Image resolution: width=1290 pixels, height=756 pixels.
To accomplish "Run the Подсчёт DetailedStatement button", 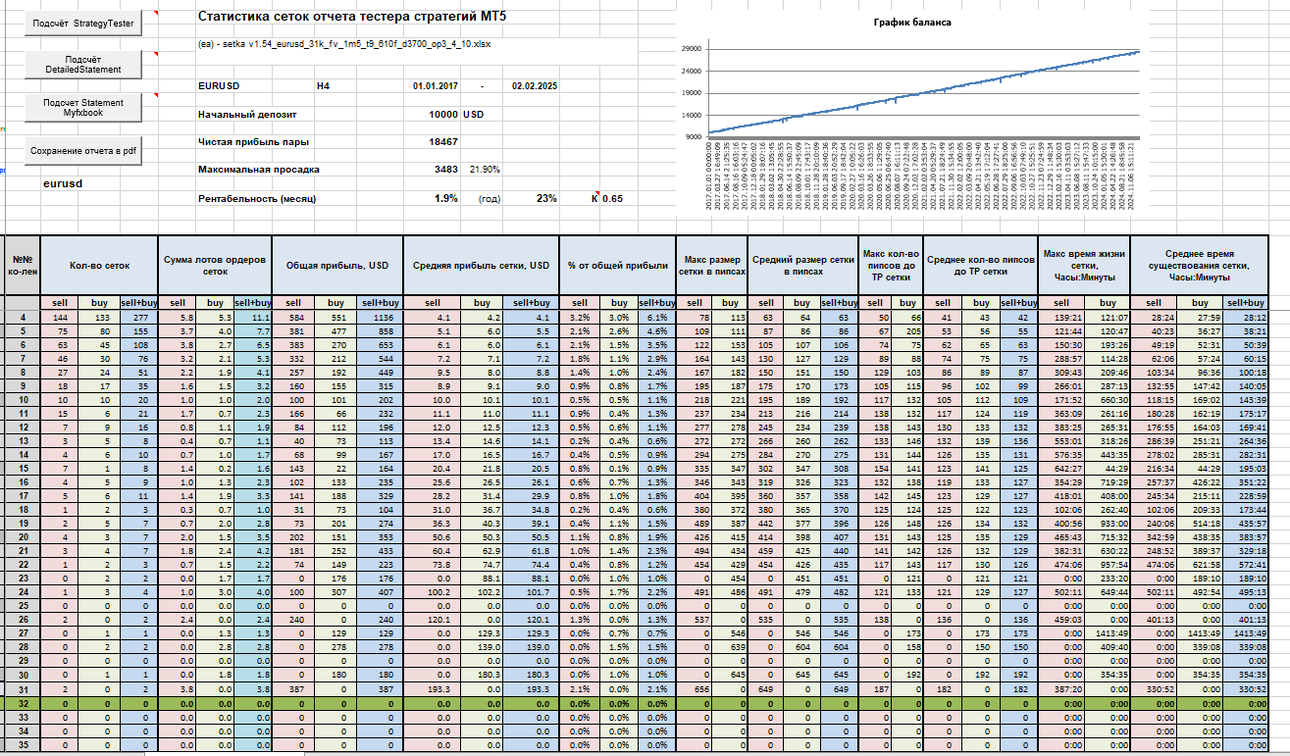I will [83, 64].
